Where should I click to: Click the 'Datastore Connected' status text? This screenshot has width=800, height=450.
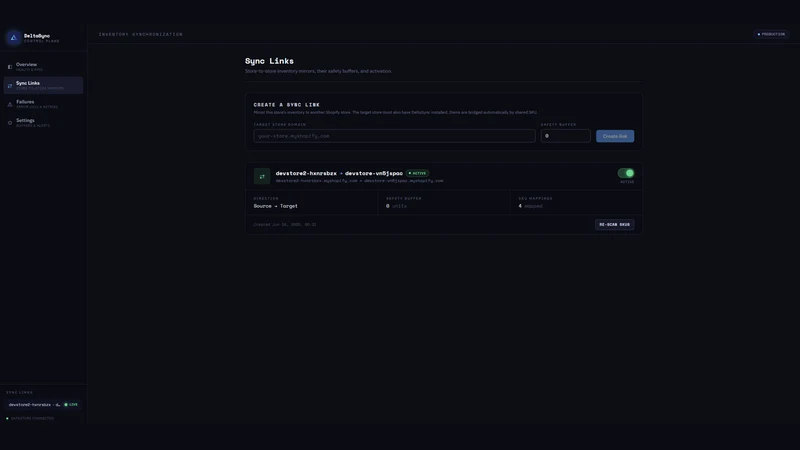click(x=32, y=418)
